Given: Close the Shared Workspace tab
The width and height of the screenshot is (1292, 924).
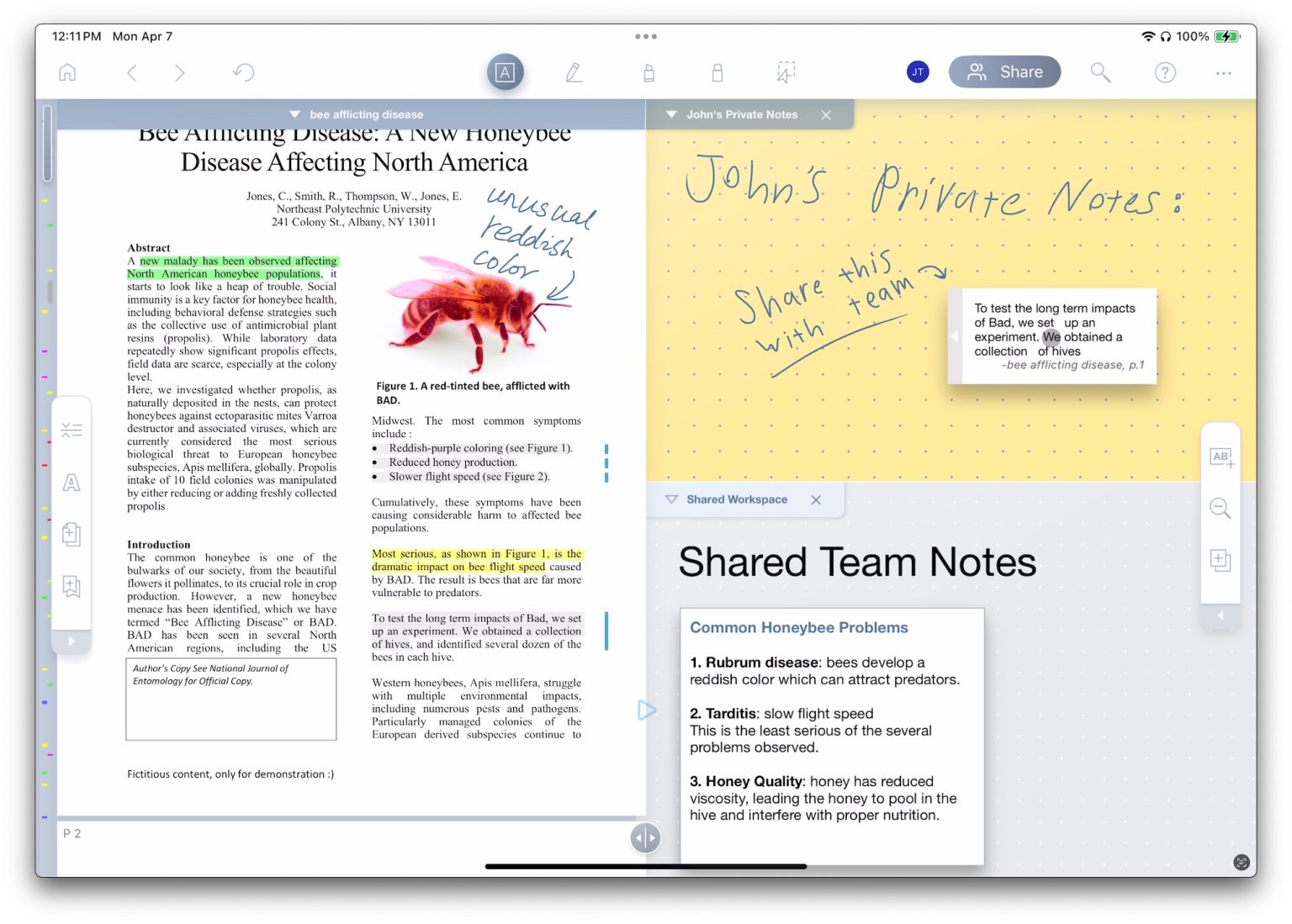Looking at the screenshot, I should (815, 499).
